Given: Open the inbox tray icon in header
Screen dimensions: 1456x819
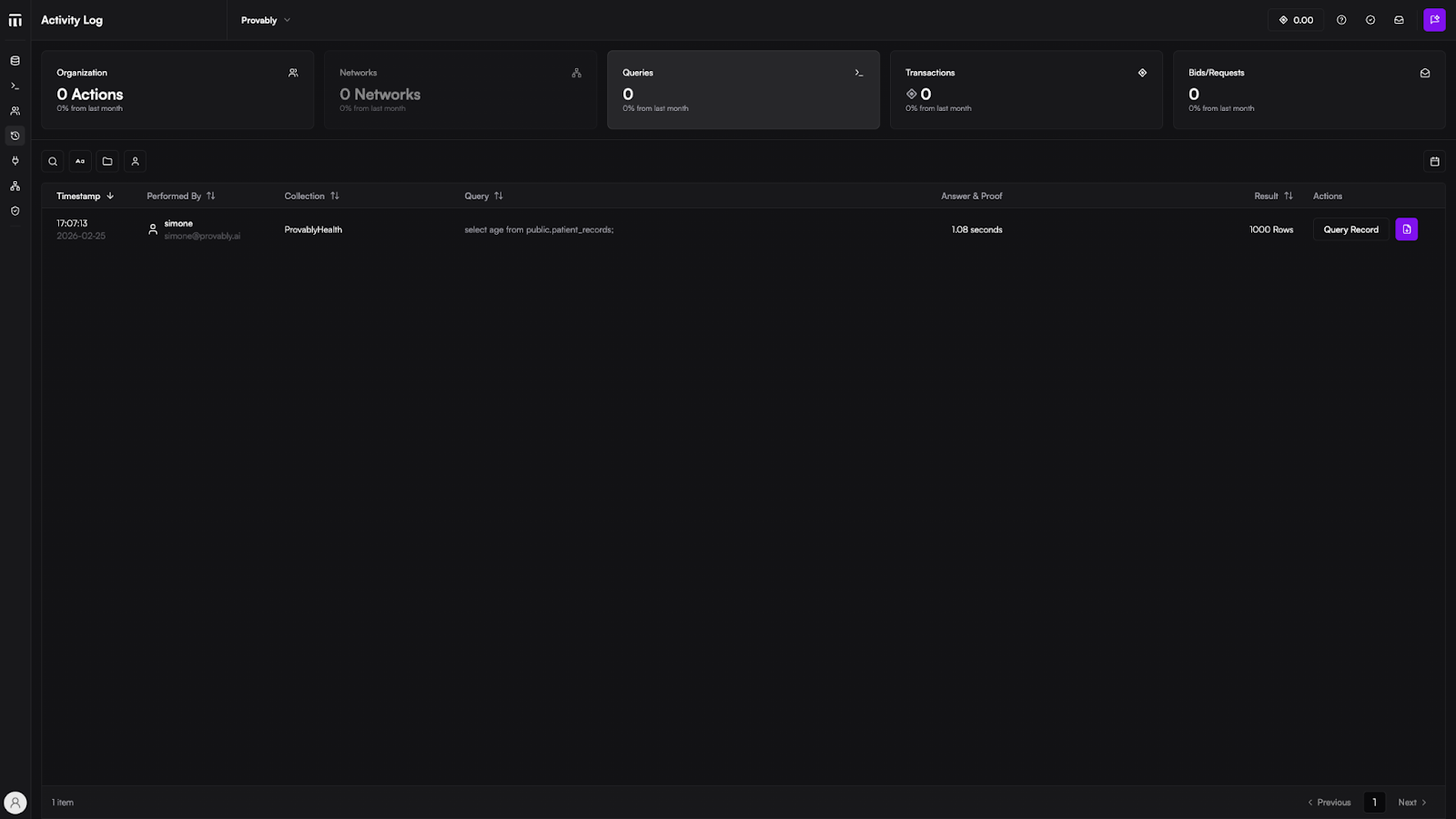Looking at the screenshot, I should (x=1399, y=20).
